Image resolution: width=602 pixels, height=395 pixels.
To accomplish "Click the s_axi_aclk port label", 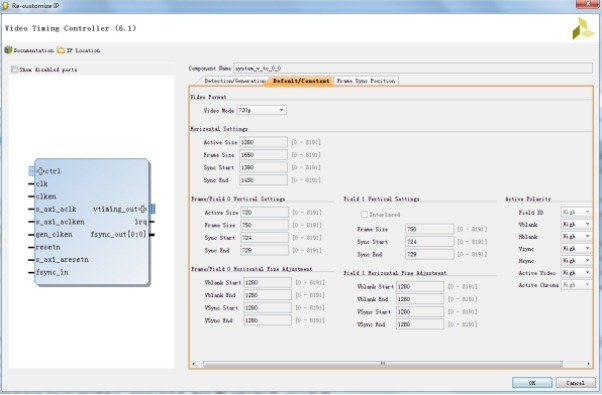I will [x=56, y=209].
